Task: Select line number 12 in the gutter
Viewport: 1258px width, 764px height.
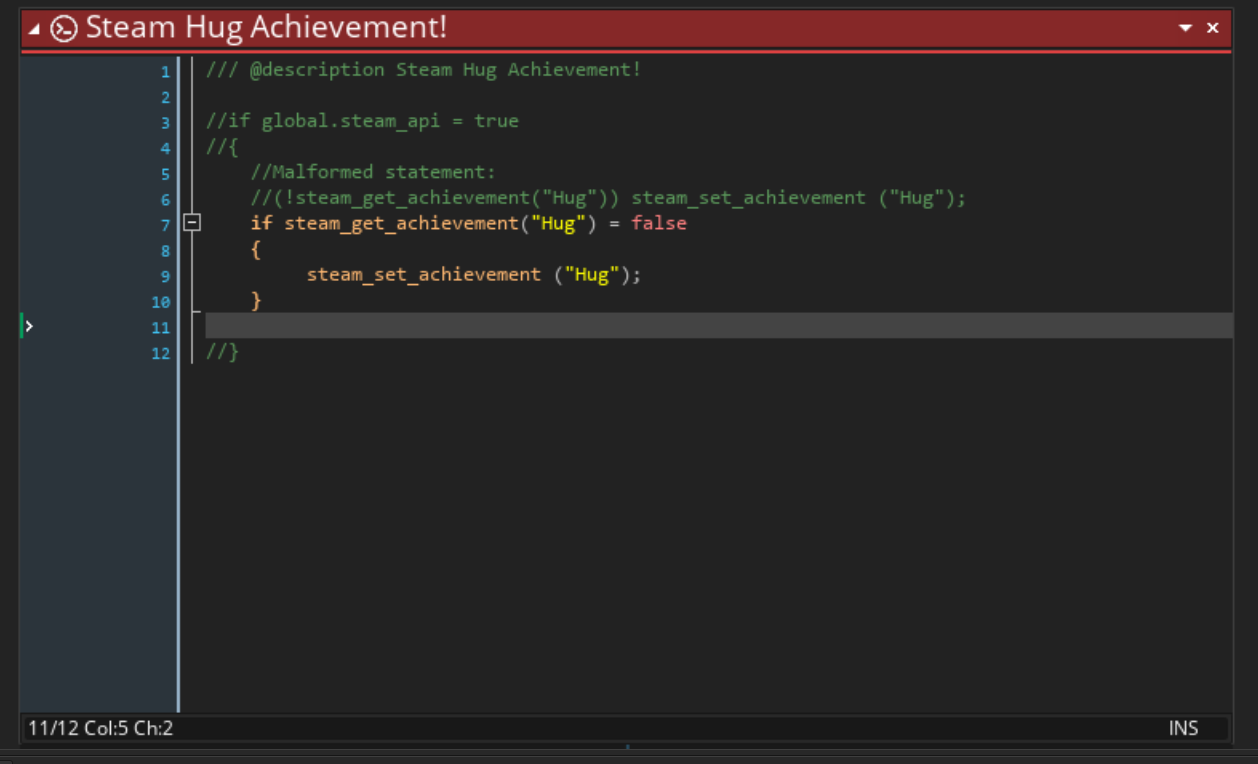Action: coord(161,353)
